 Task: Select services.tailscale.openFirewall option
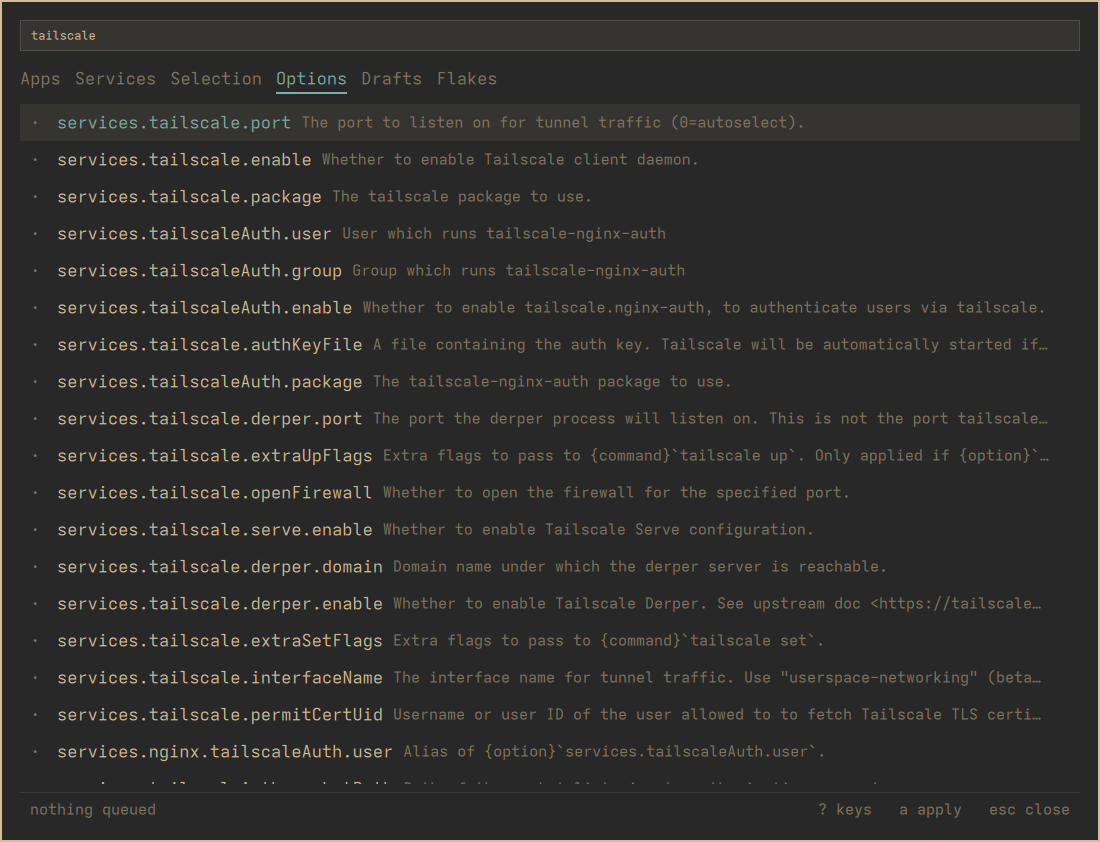(549, 493)
